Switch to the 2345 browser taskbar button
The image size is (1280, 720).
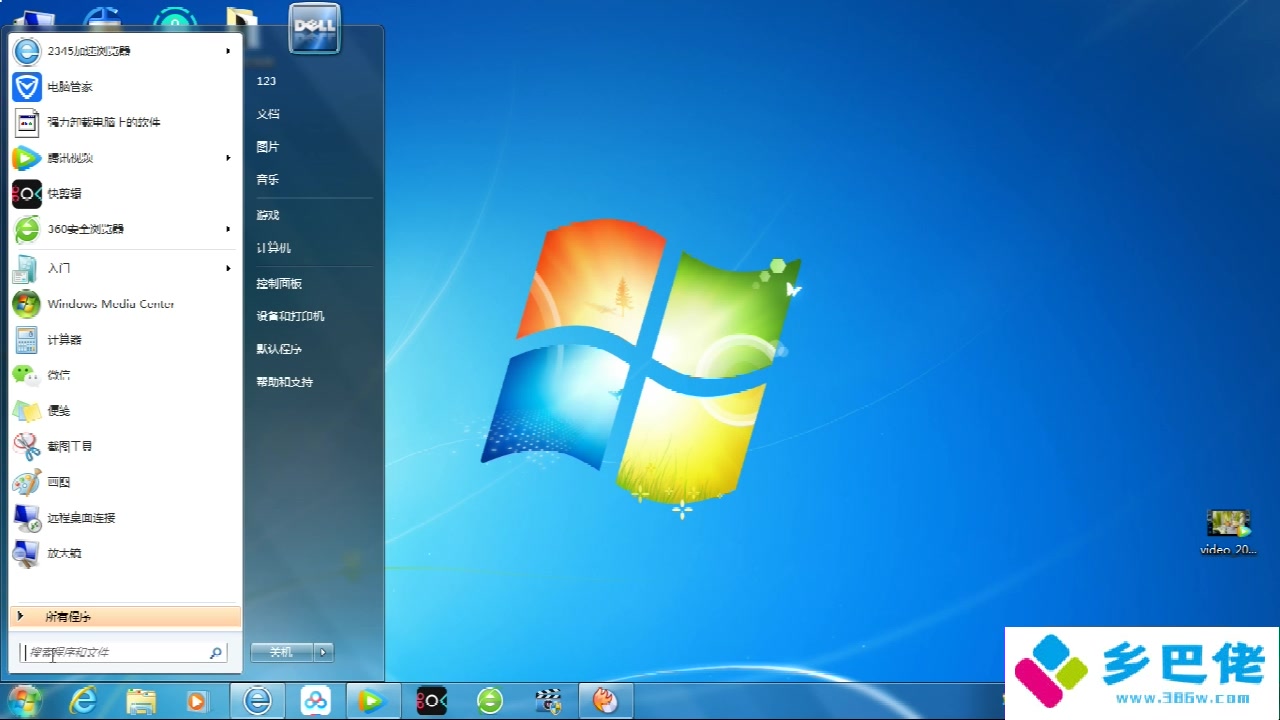[258, 702]
